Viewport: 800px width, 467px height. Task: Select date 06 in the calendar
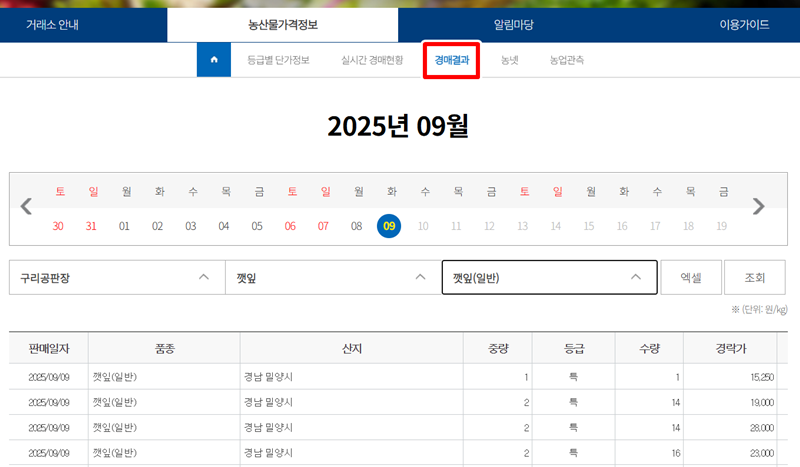290,226
